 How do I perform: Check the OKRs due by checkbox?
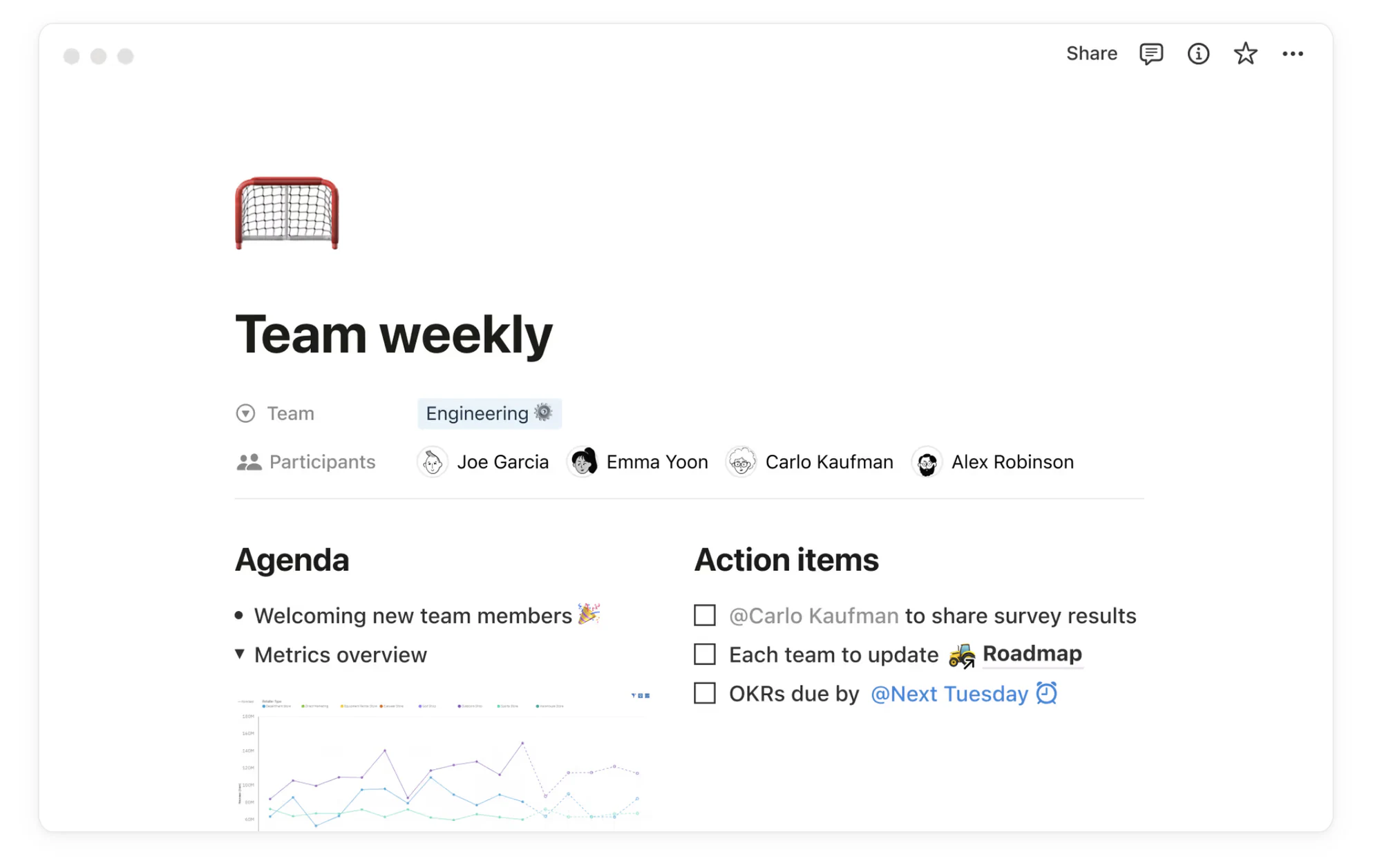click(x=704, y=693)
